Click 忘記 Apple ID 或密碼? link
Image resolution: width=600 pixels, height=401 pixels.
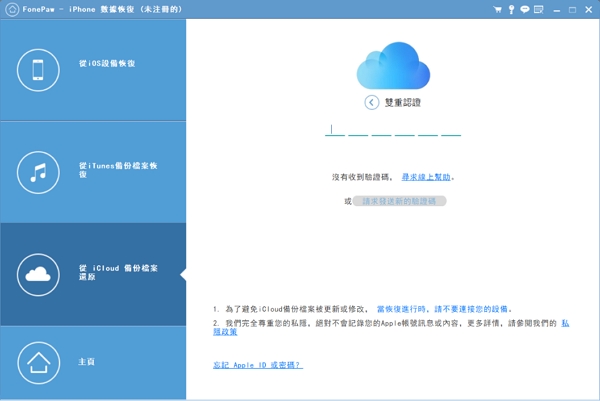tap(258, 365)
